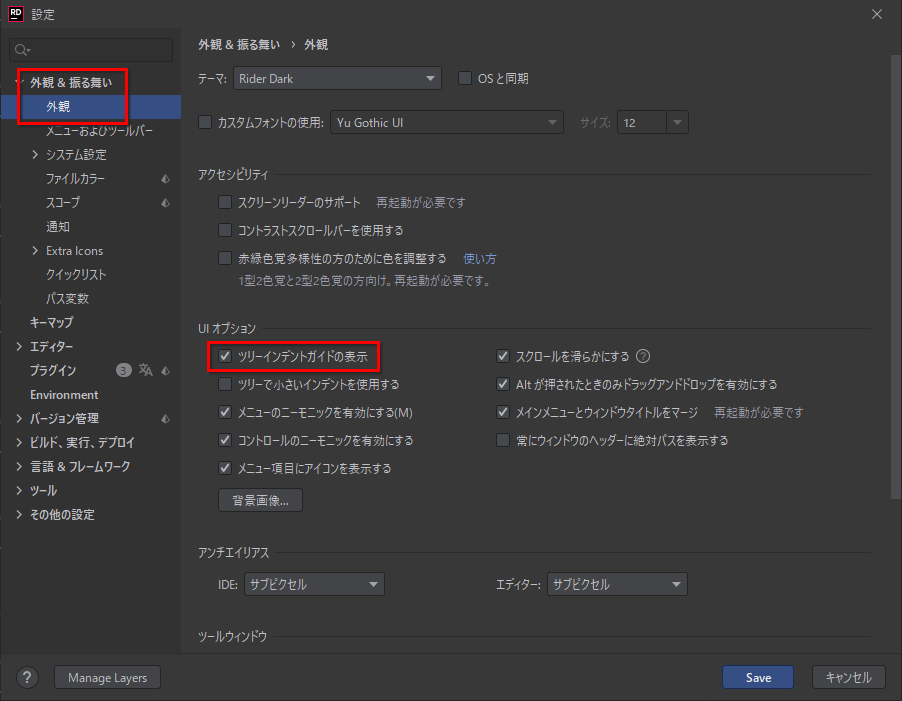This screenshot has height=701, width=902.
Task: Click the indicator icon beside バージョン管理
Action: (166, 418)
